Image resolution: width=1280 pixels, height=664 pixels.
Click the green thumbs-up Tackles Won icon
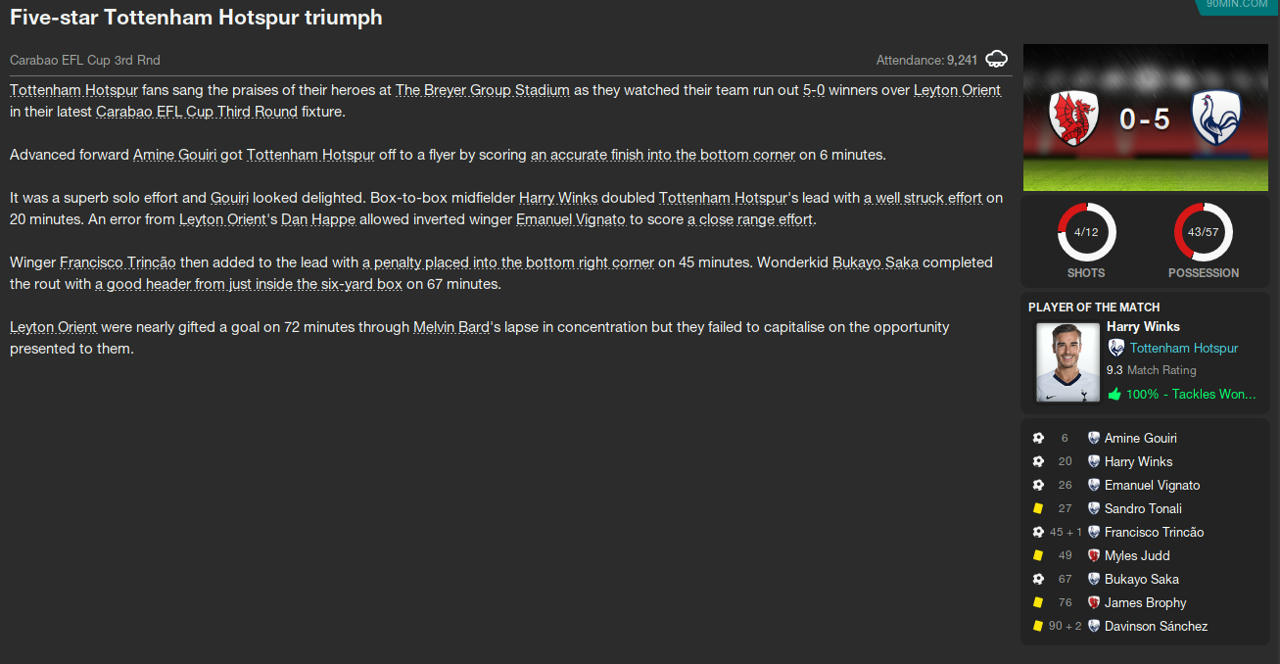[x=1114, y=394]
